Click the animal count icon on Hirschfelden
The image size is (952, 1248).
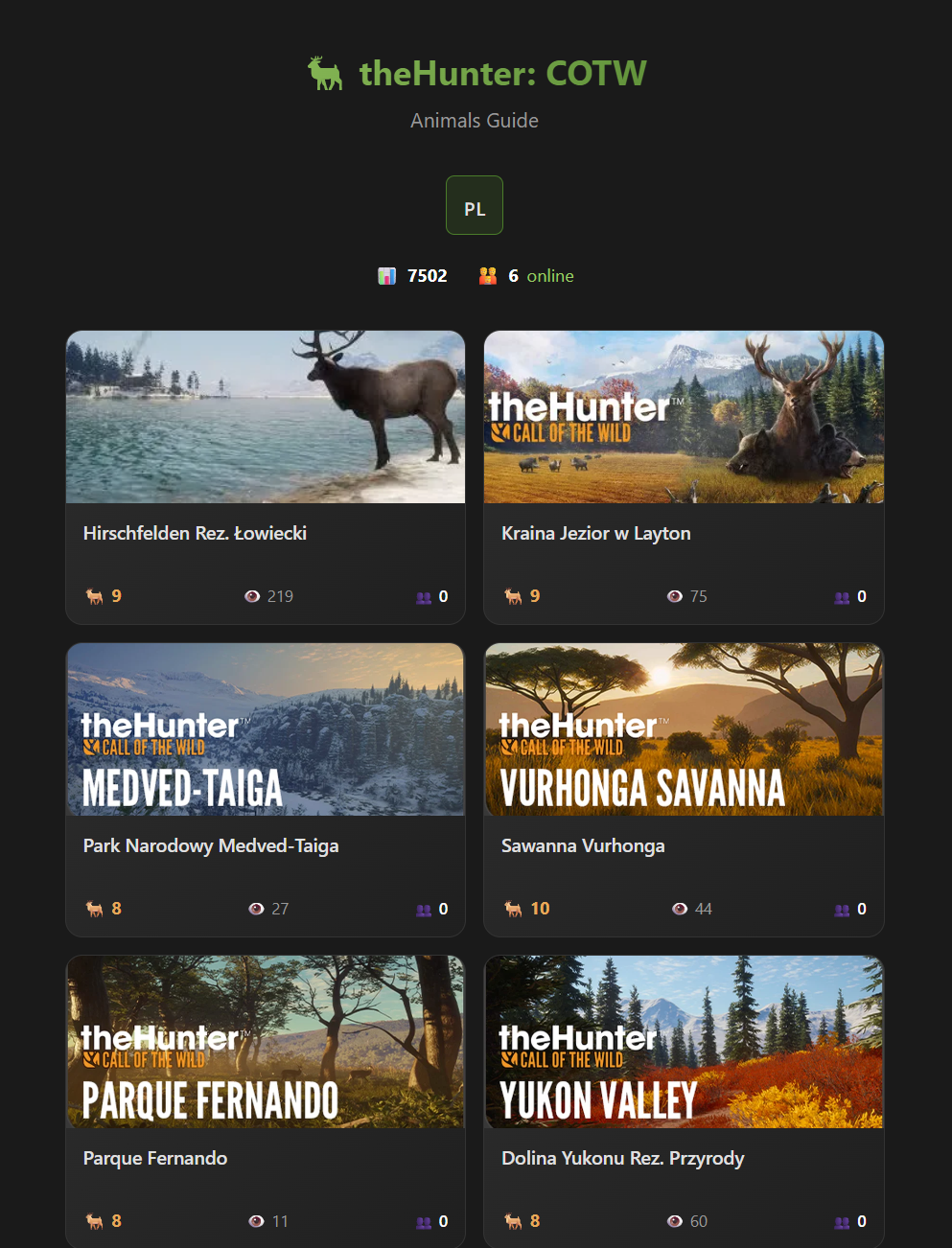[x=95, y=596]
